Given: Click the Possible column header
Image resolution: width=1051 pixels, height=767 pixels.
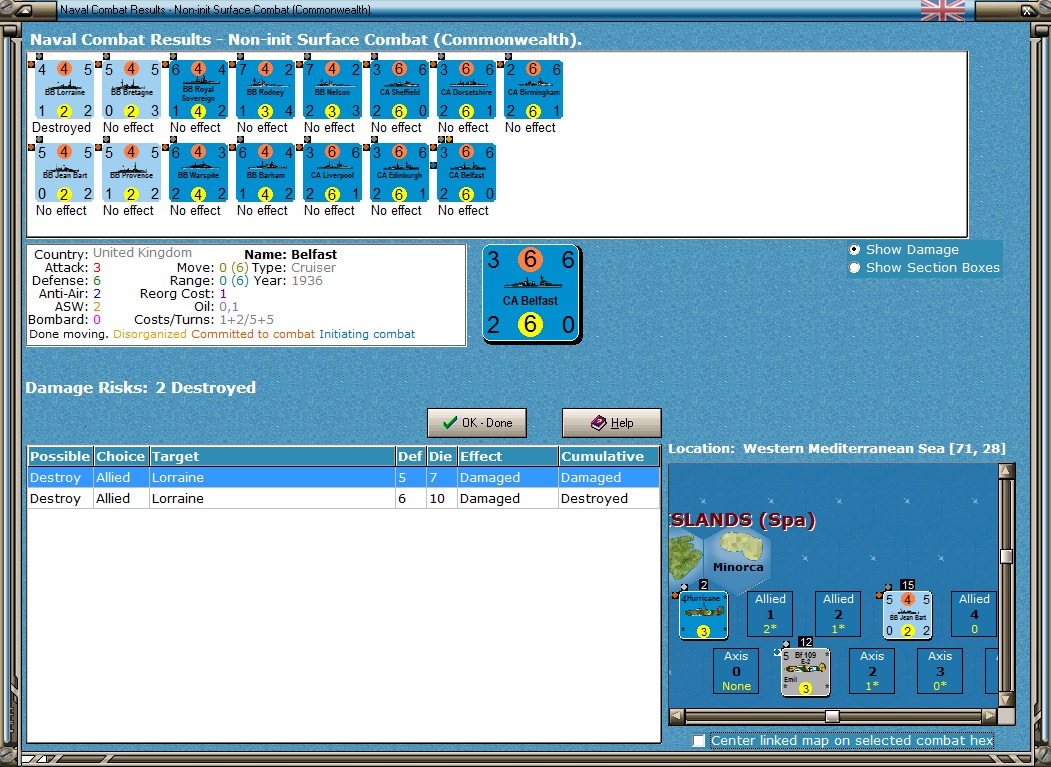Looking at the screenshot, I should click(x=60, y=457).
